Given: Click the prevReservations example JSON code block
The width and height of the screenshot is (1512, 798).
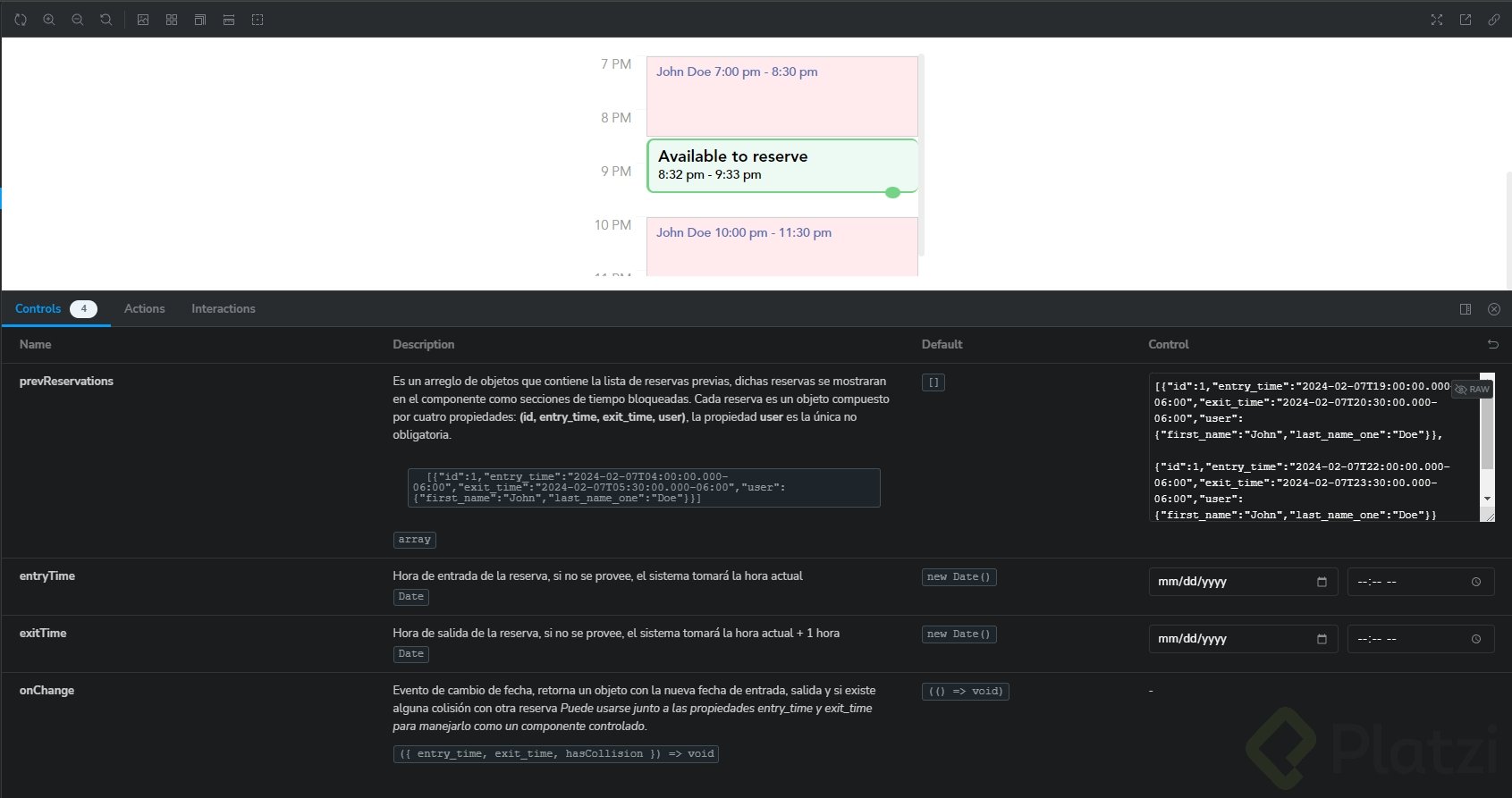Looking at the screenshot, I should [x=644, y=488].
